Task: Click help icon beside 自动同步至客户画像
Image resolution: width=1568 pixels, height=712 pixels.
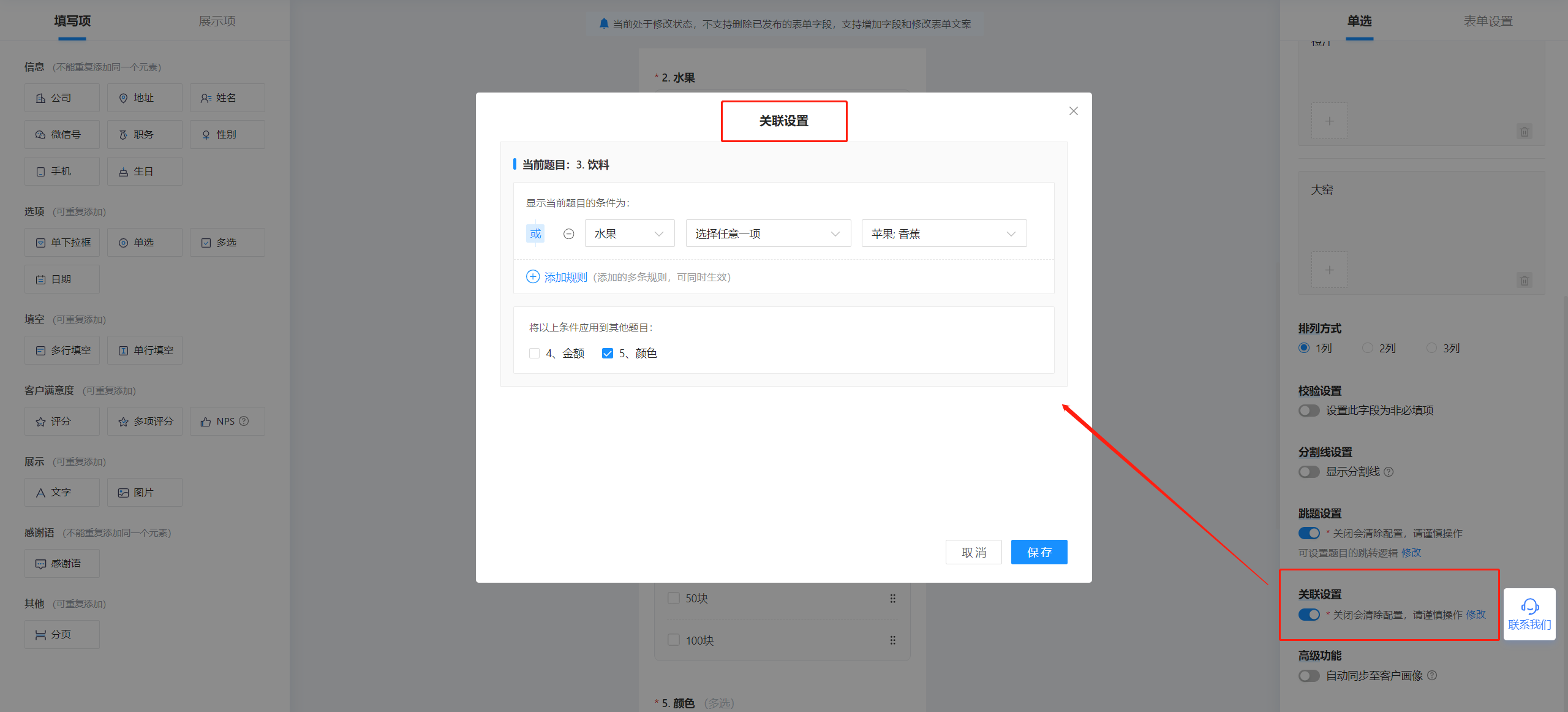Action: (1432, 675)
